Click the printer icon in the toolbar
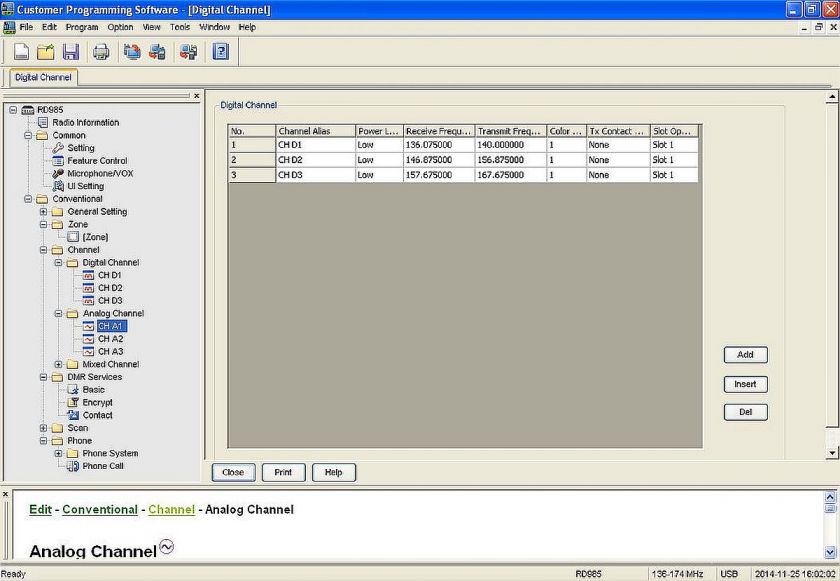The width and height of the screenshot is (840, 581). 101,51
